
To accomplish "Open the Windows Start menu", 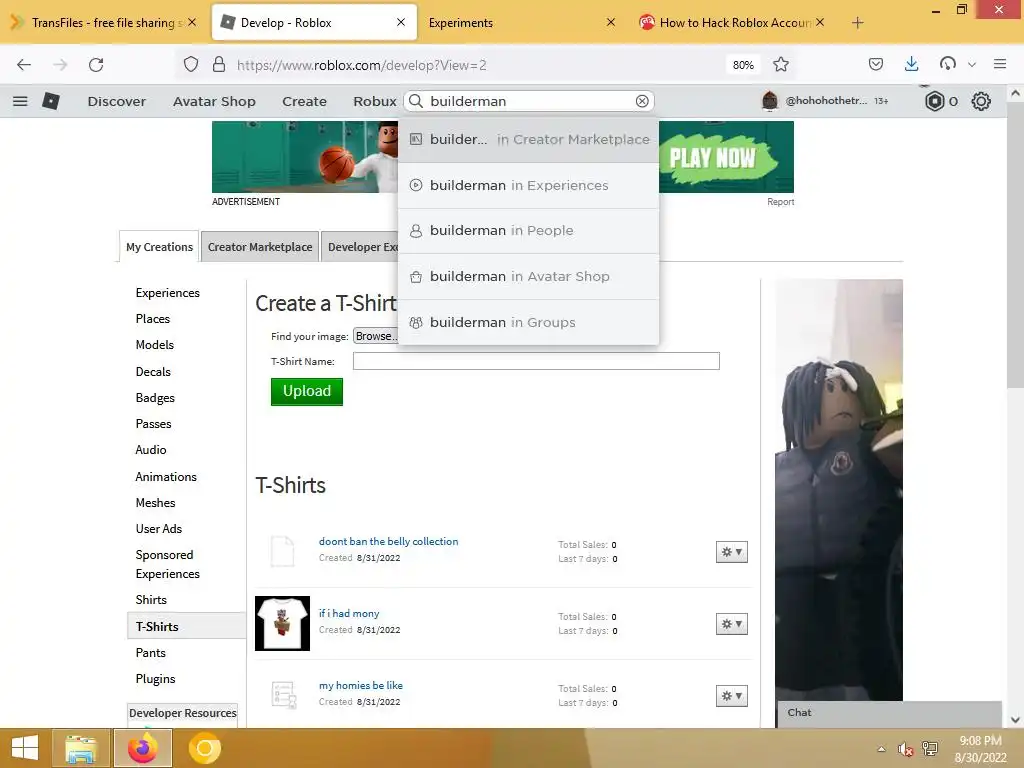I will pos(25,748).
